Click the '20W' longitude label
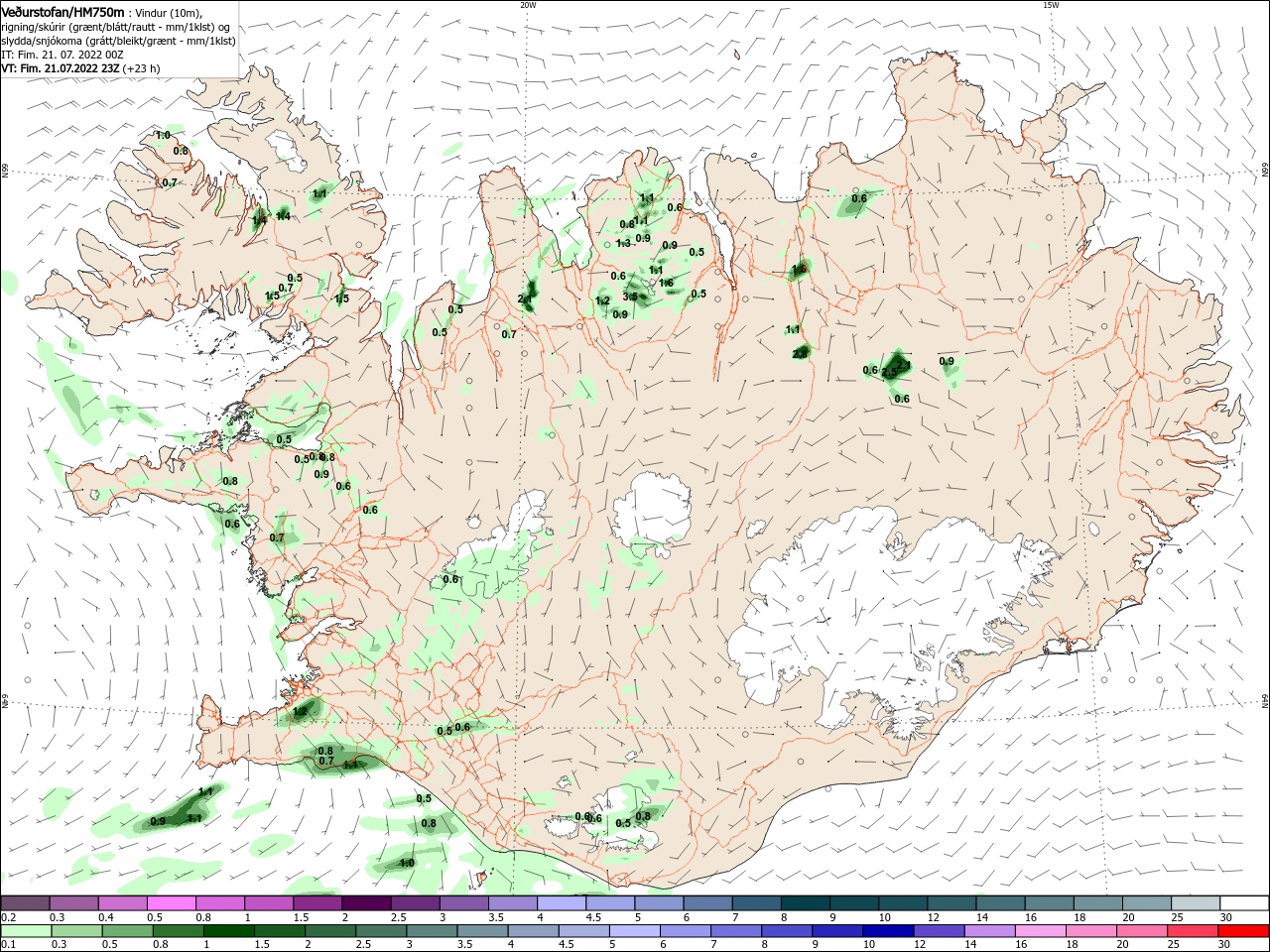Screen dimensions: 1270x952 click(x=528, y=5)
